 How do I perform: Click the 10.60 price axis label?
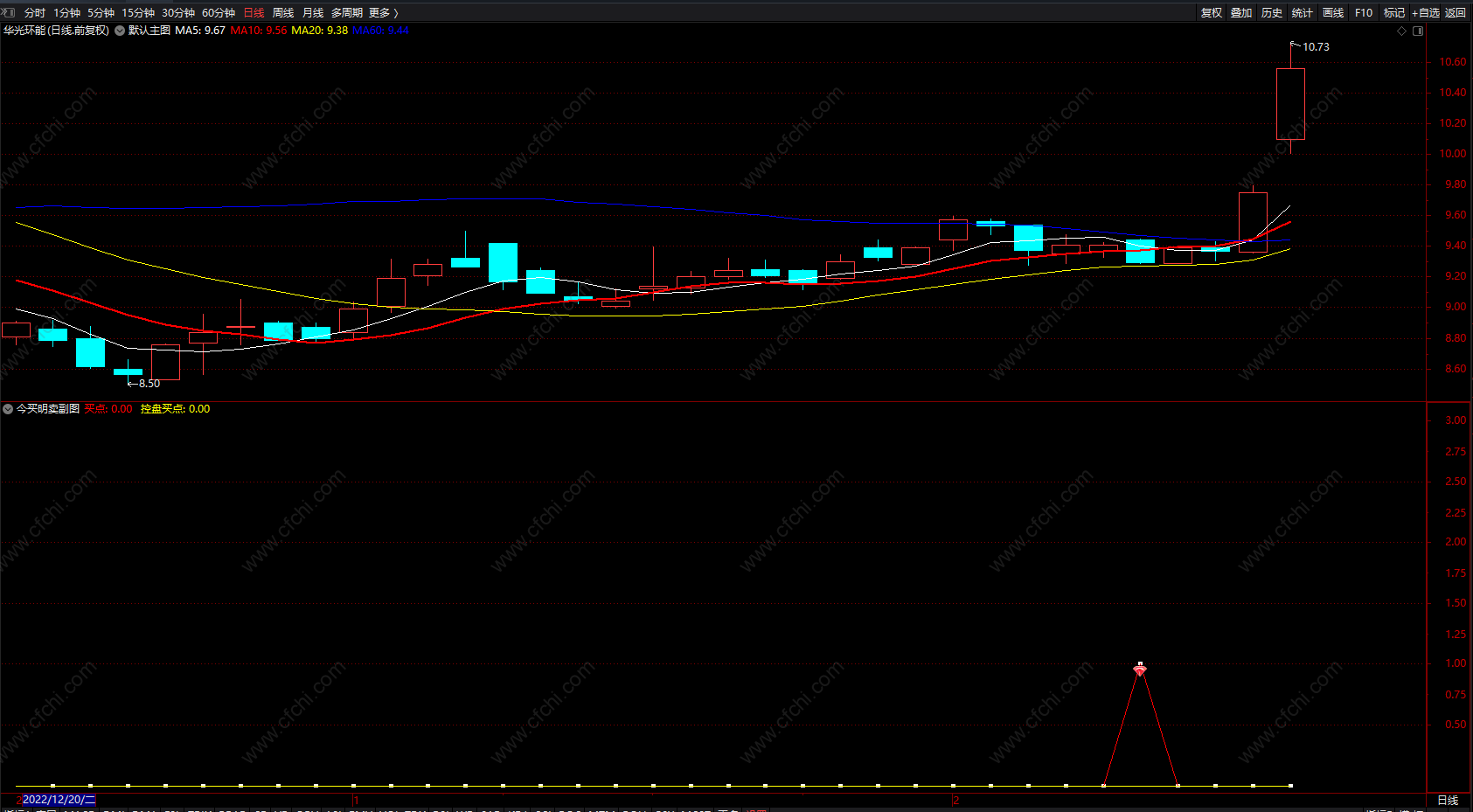pyautogui.click(x=1453, y=62)
